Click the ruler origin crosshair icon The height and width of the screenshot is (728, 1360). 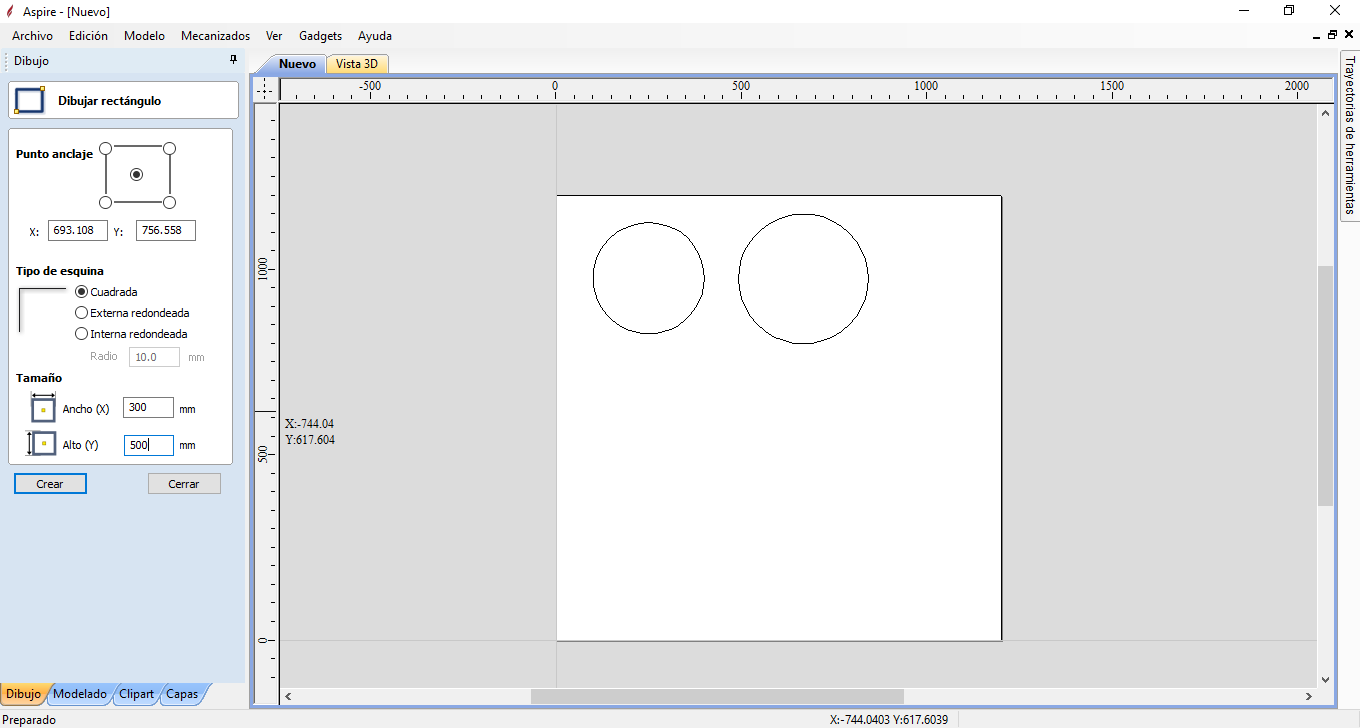(x=264, y=90)
